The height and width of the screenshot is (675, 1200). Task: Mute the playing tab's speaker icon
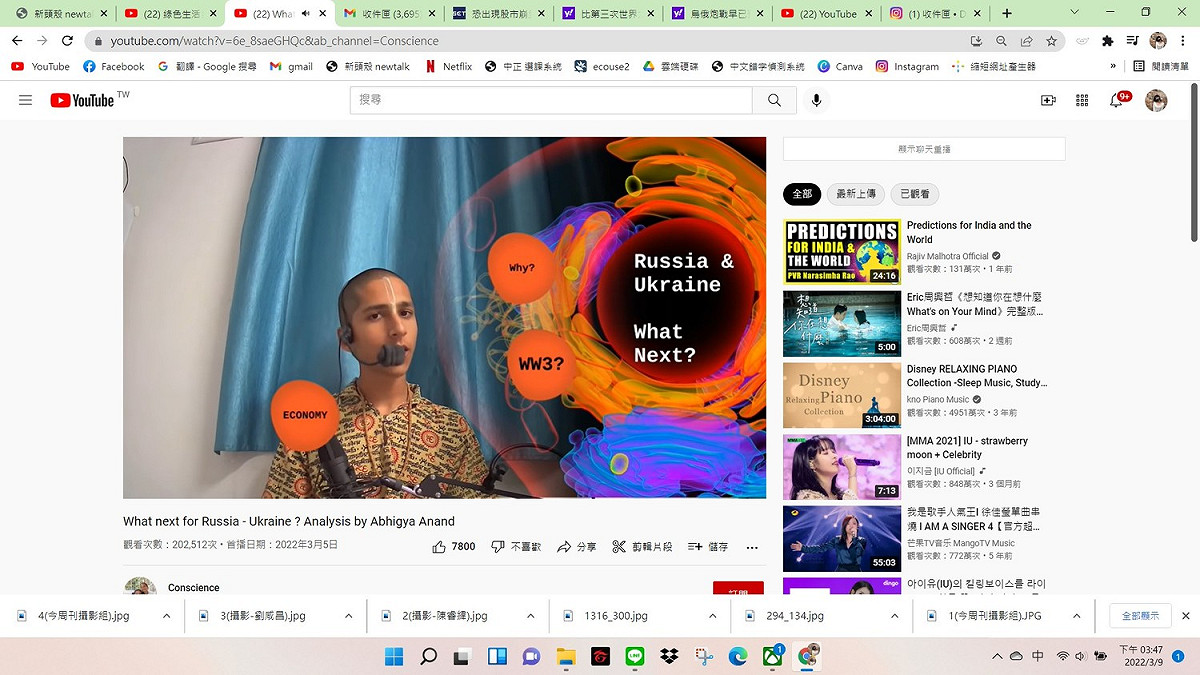coord(306,14)
